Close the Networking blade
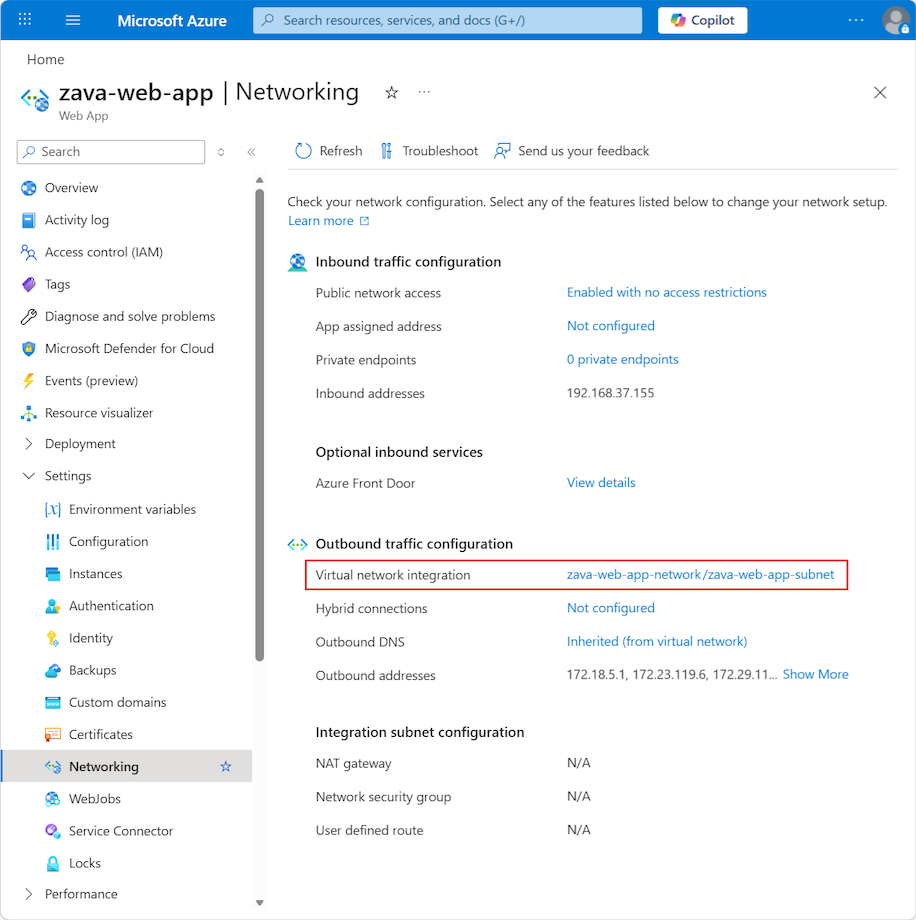This screenshot has width=916, height=920. [x=880, y=92]
